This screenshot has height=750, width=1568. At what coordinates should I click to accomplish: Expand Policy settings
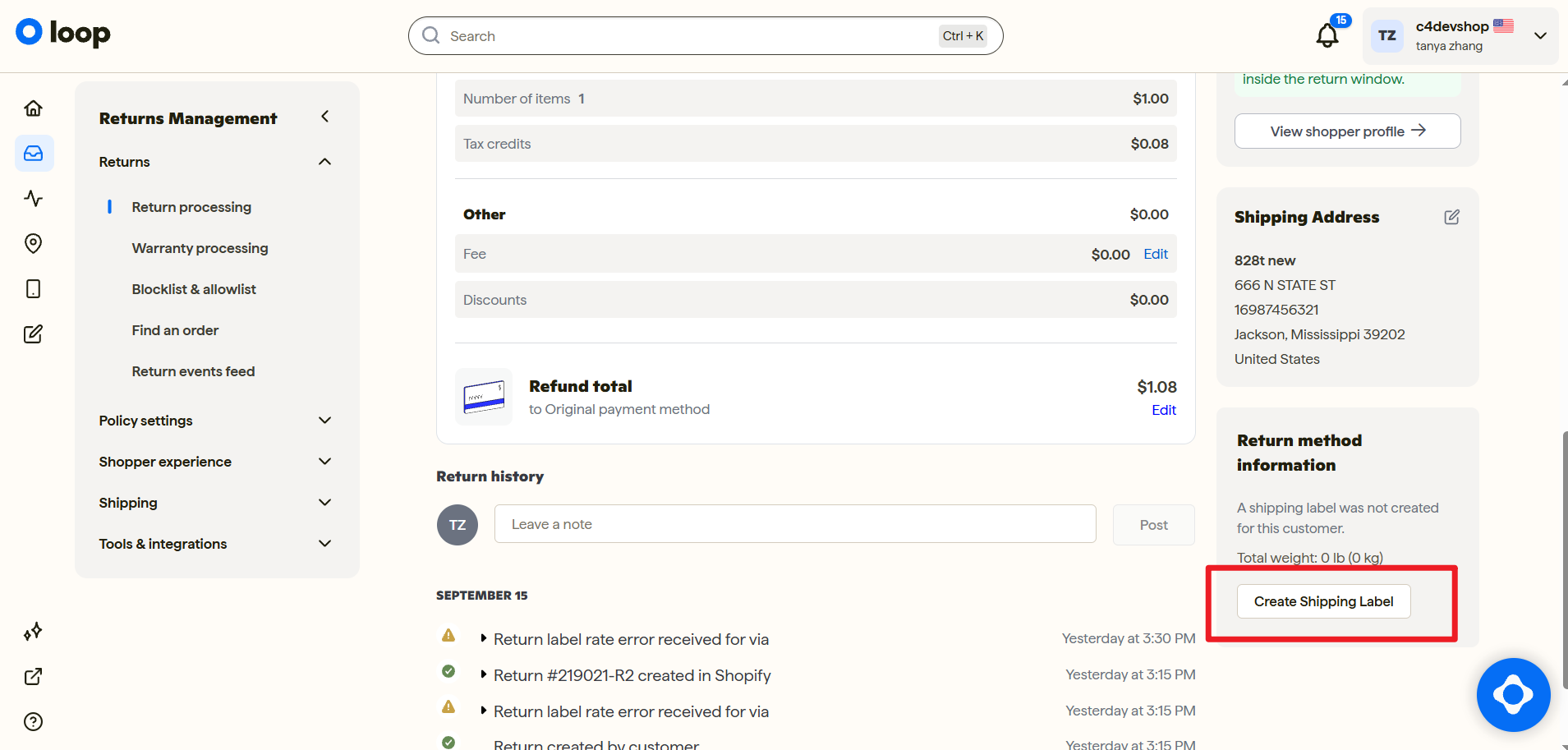(325, 421)
